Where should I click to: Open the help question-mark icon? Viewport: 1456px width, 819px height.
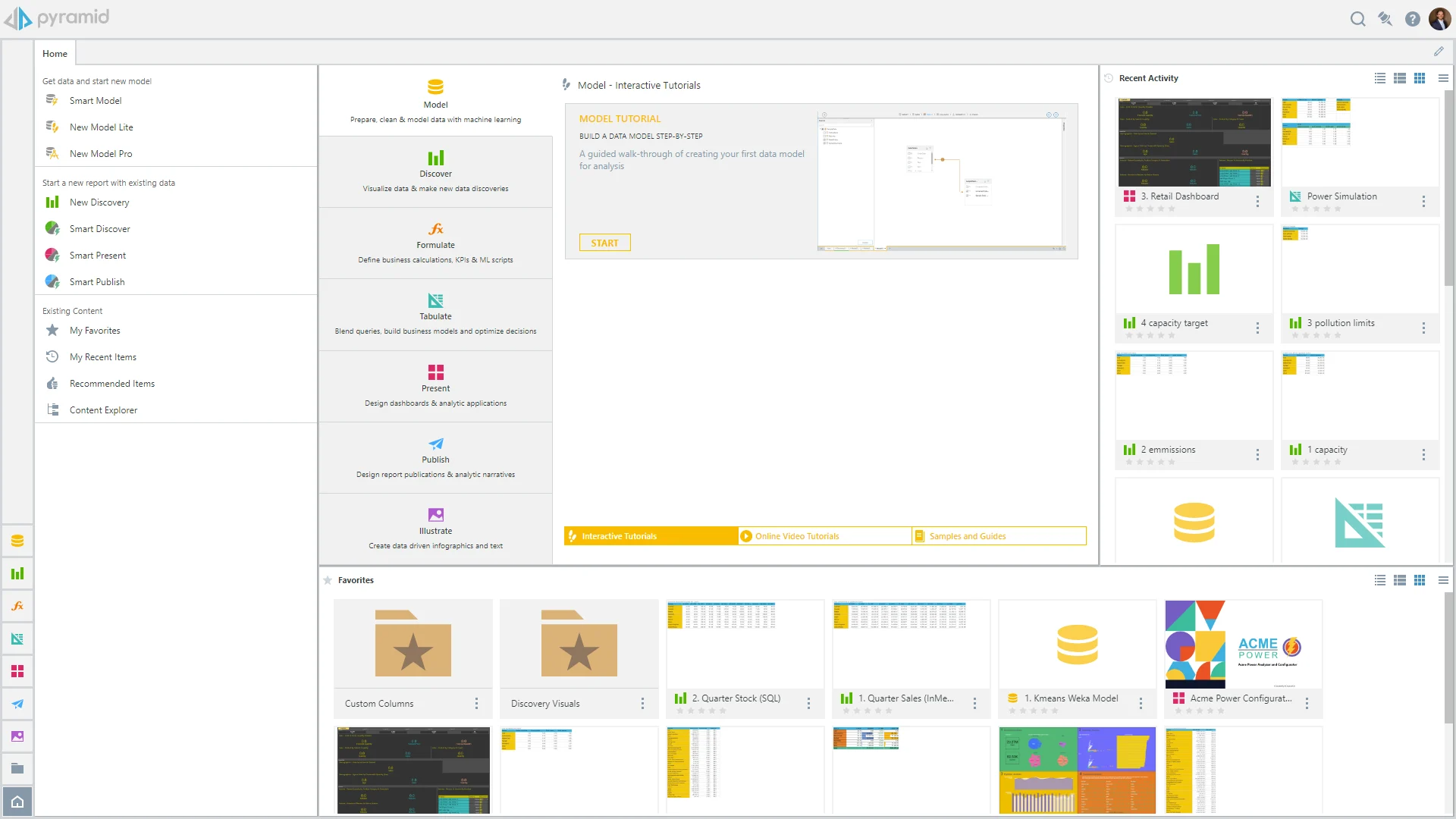(x=1412, y=18)
